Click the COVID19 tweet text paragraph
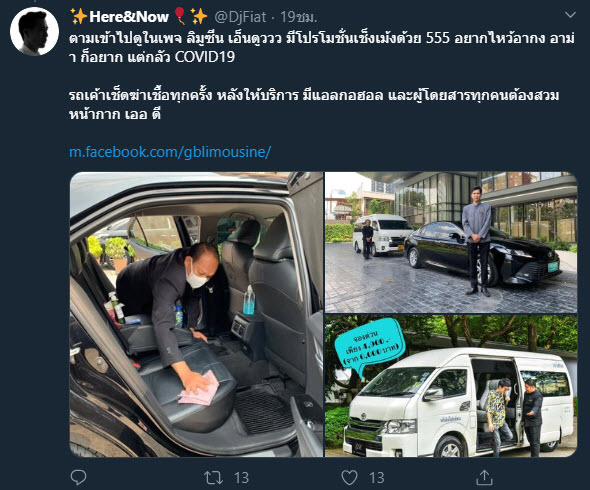 (322, 47)
